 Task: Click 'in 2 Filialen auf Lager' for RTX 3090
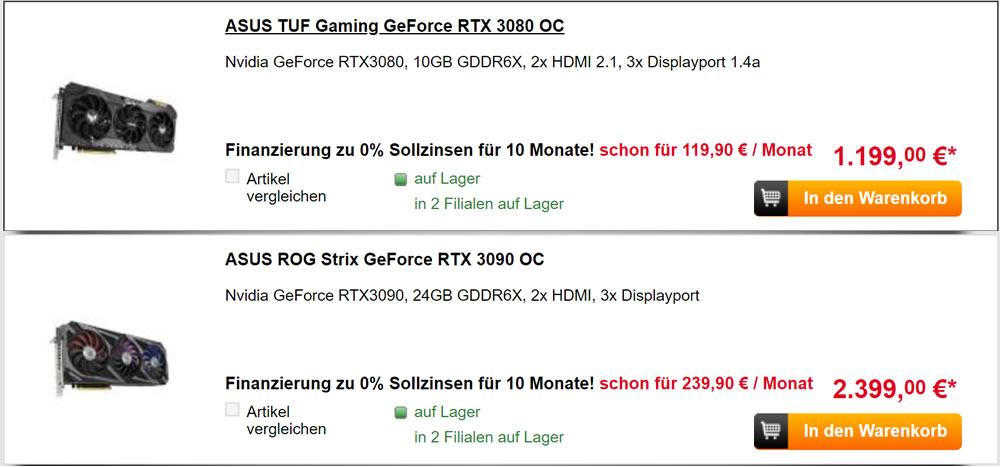point(489,437)
